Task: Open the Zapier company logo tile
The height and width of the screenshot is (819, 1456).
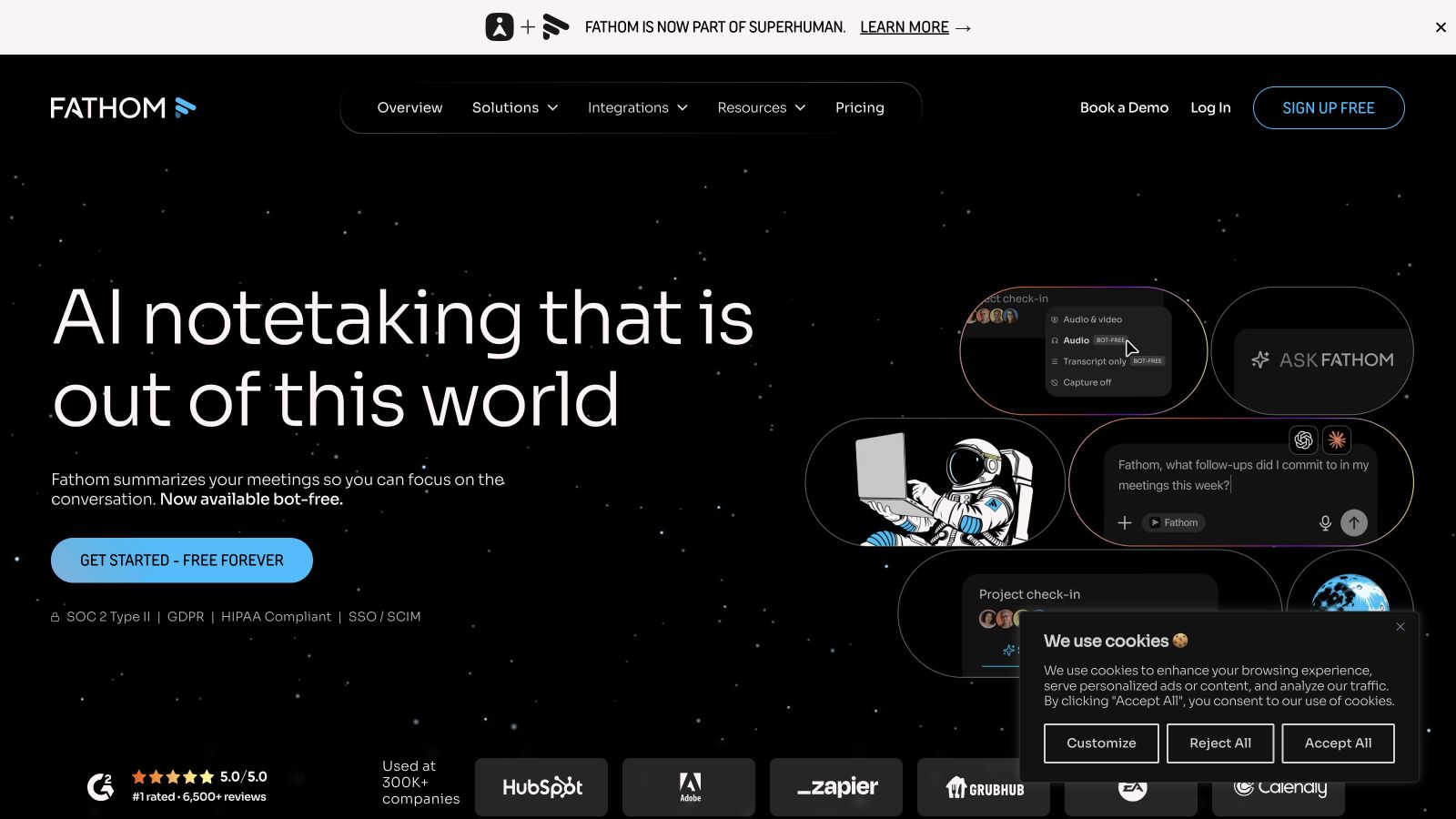Action: pyautogui.click(x=836, y=787)
